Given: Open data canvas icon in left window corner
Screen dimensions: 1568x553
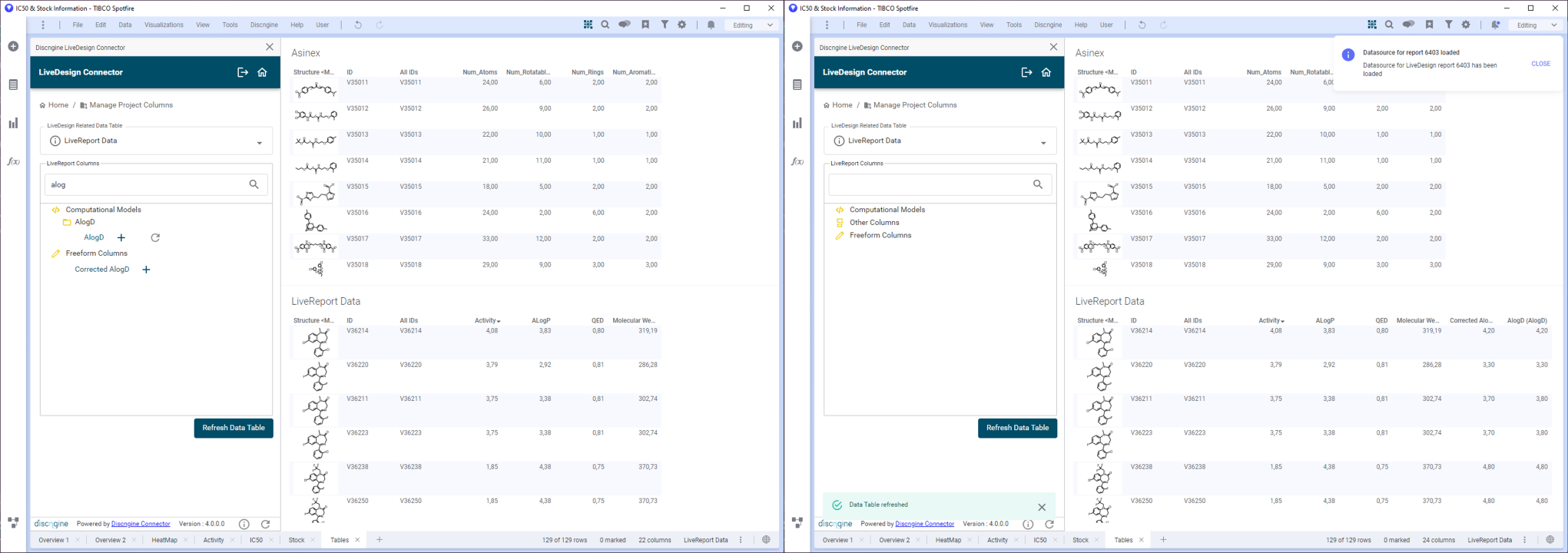Looking at the screenshot, I should coord(13,522).
